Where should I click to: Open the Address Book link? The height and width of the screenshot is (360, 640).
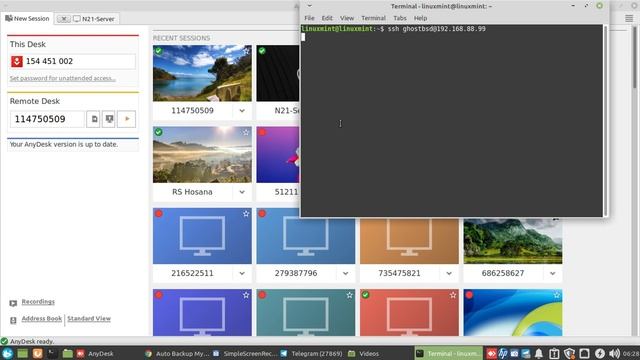point(42,318)
